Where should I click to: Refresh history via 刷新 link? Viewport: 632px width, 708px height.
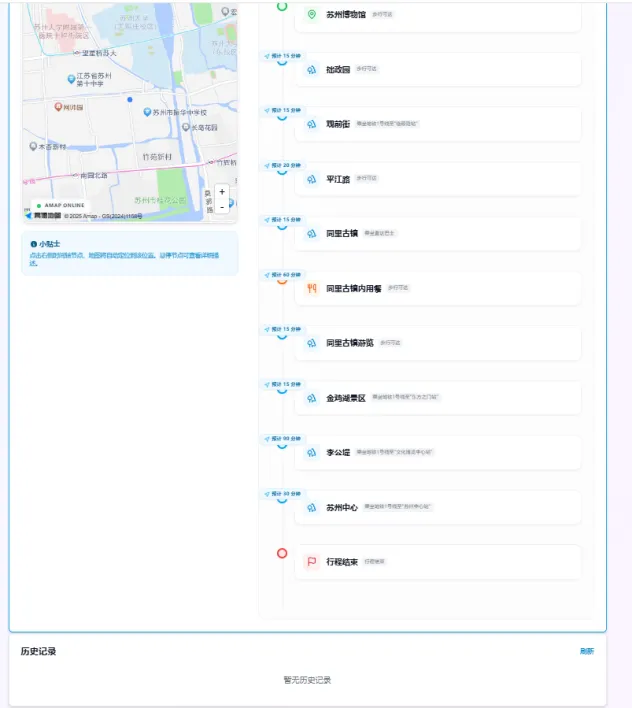(587, 651)
